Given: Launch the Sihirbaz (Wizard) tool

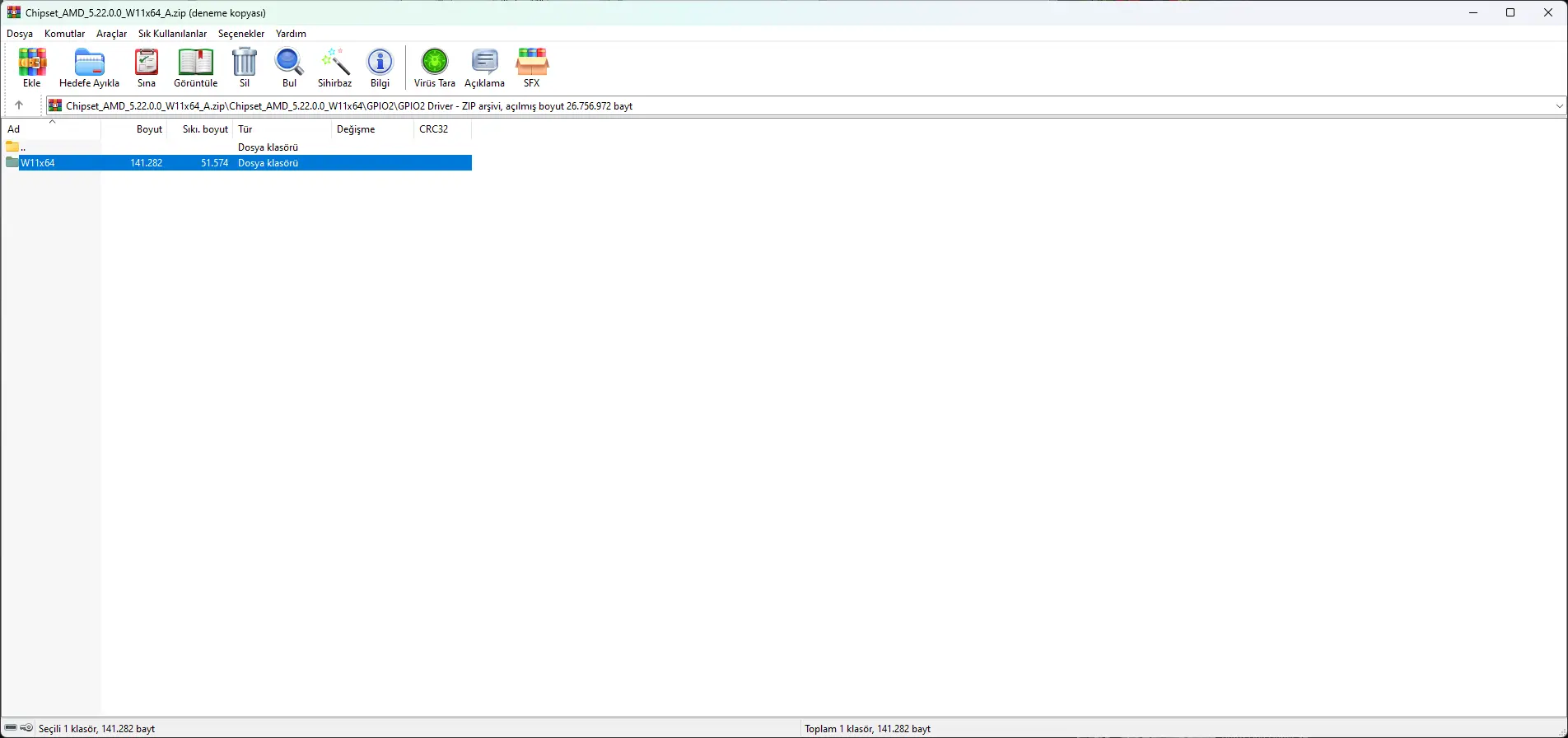Looking at the screenshot, I should (335, 68).
